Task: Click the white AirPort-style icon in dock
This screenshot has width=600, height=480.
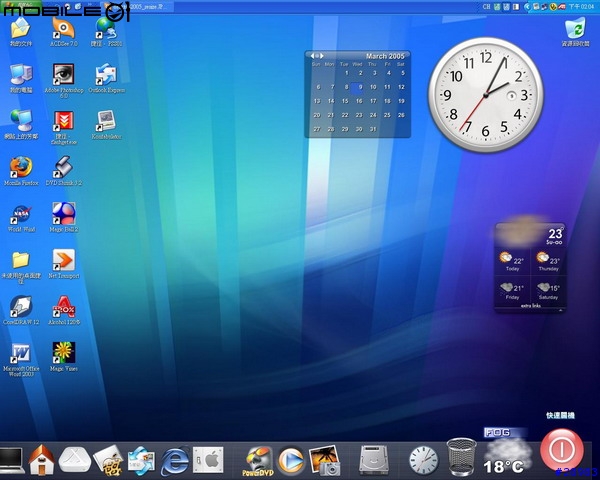Action: coord(75,460)
